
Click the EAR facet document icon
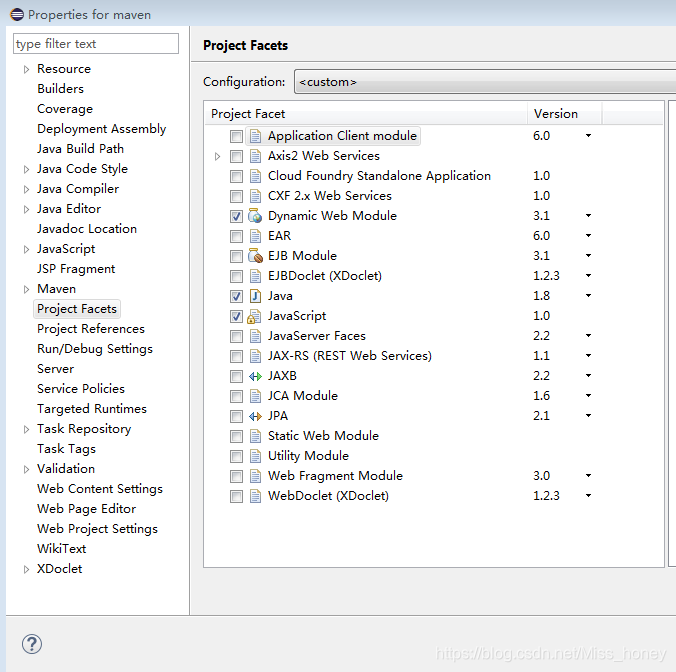point(255,236)
